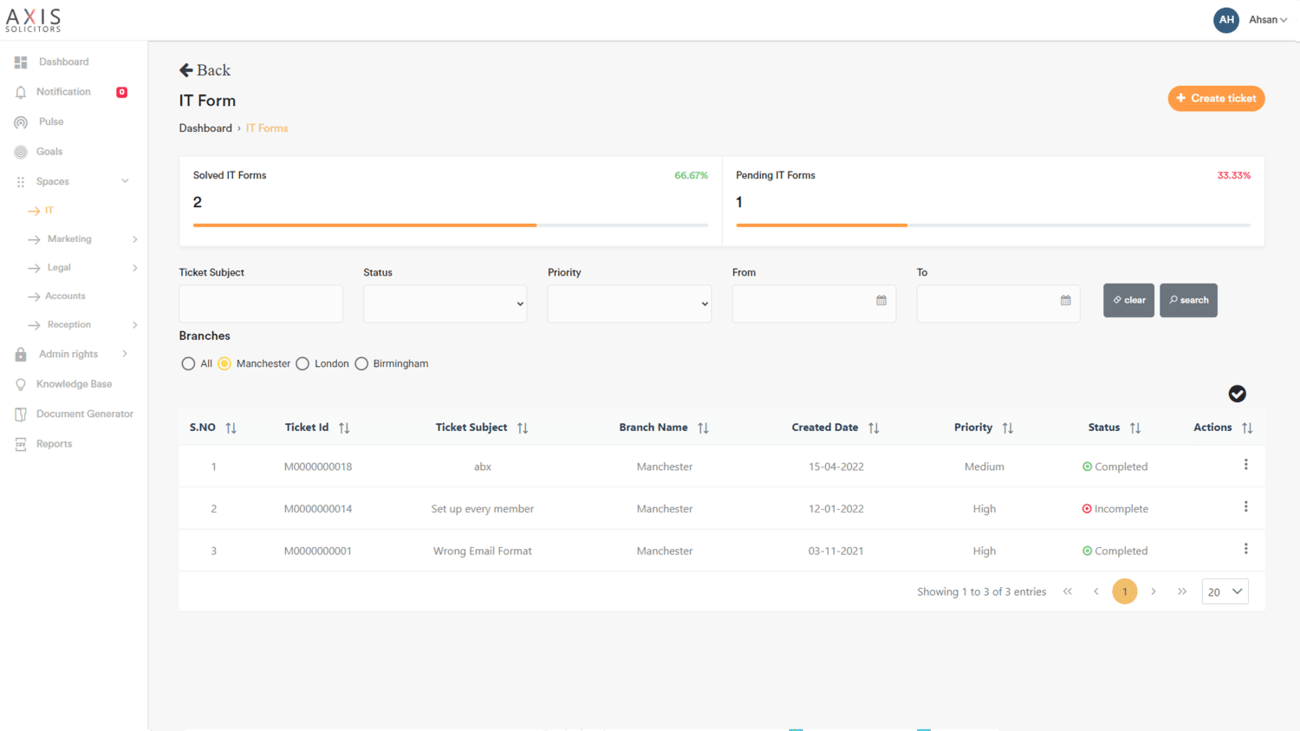
Task: Open actions menu for ticket M0000000018
Action: (1246, 465)
